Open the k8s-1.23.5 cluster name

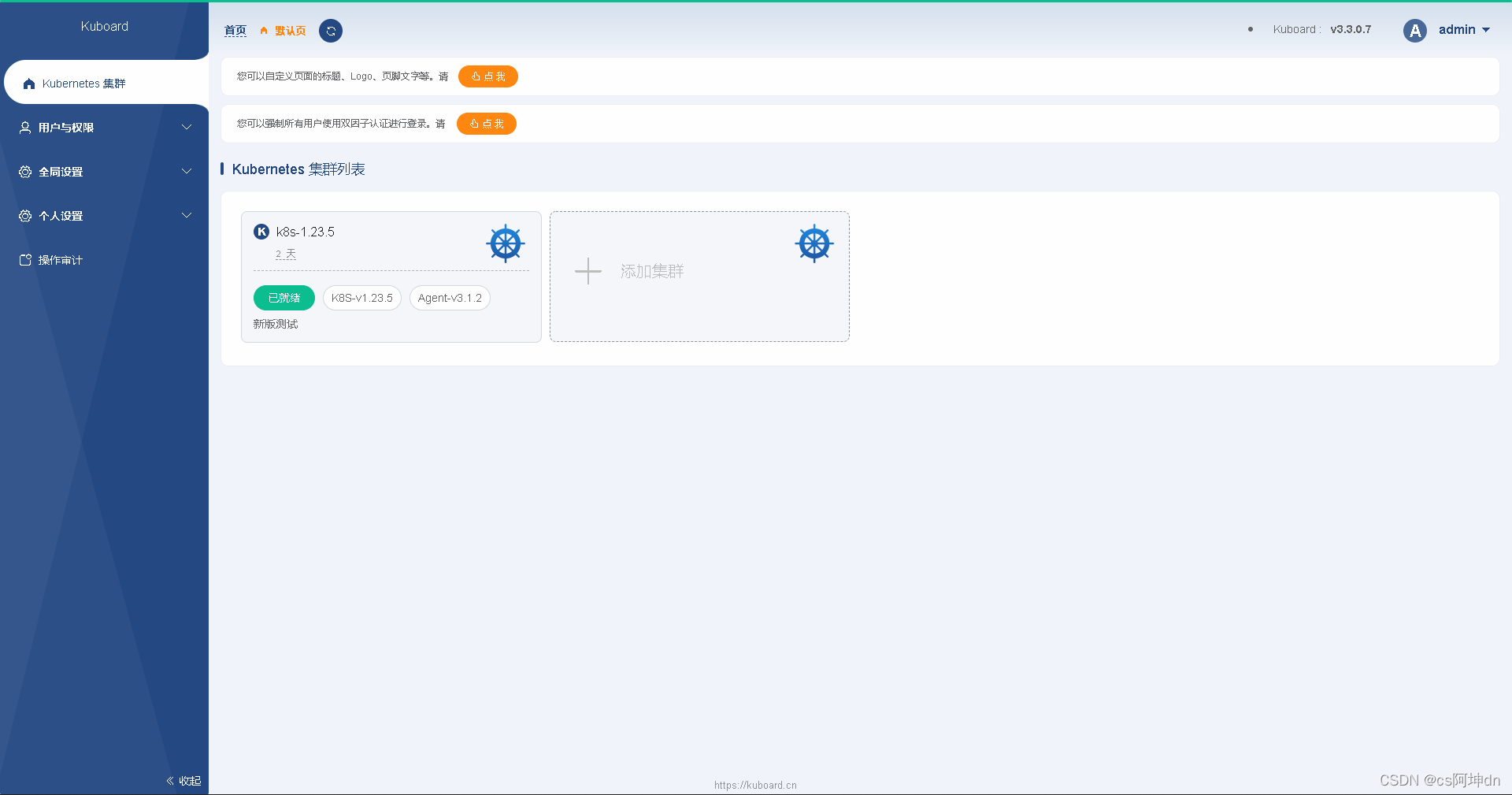tap(306, 232)
